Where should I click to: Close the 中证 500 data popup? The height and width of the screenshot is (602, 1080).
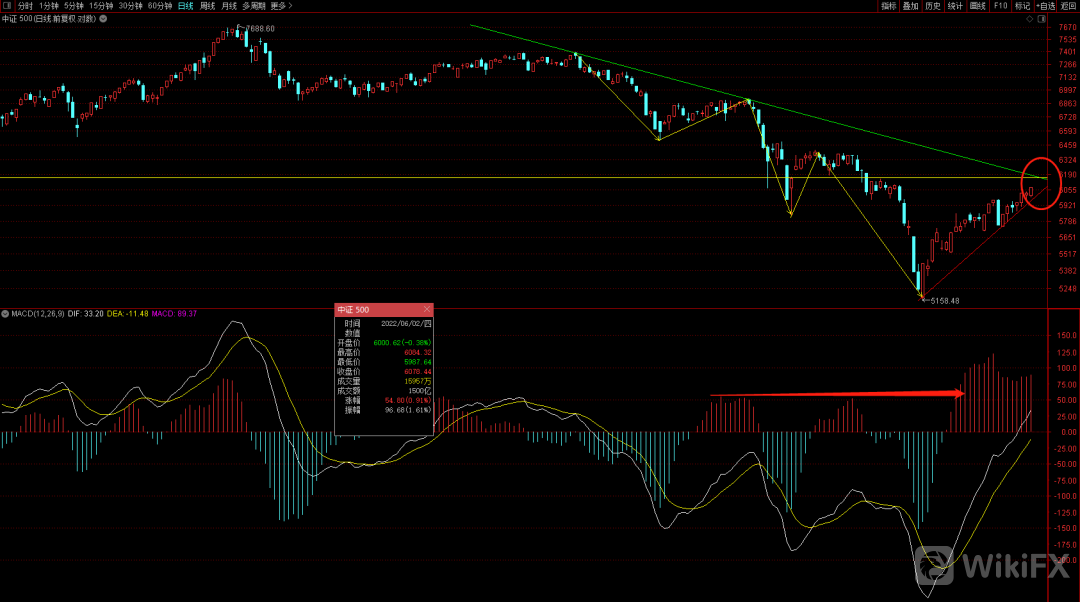(427, 310)
